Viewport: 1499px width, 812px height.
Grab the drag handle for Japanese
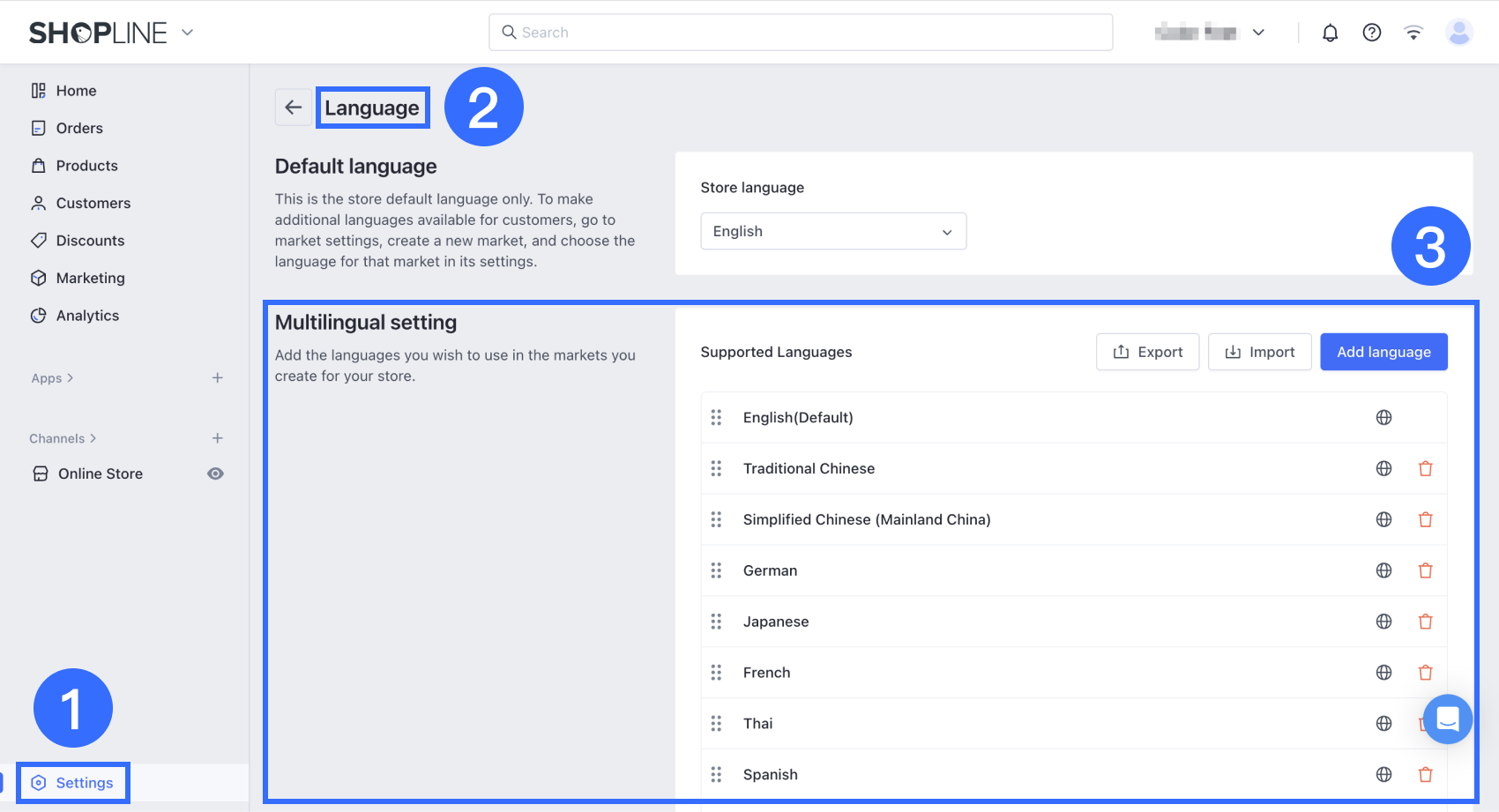point(716,622)
